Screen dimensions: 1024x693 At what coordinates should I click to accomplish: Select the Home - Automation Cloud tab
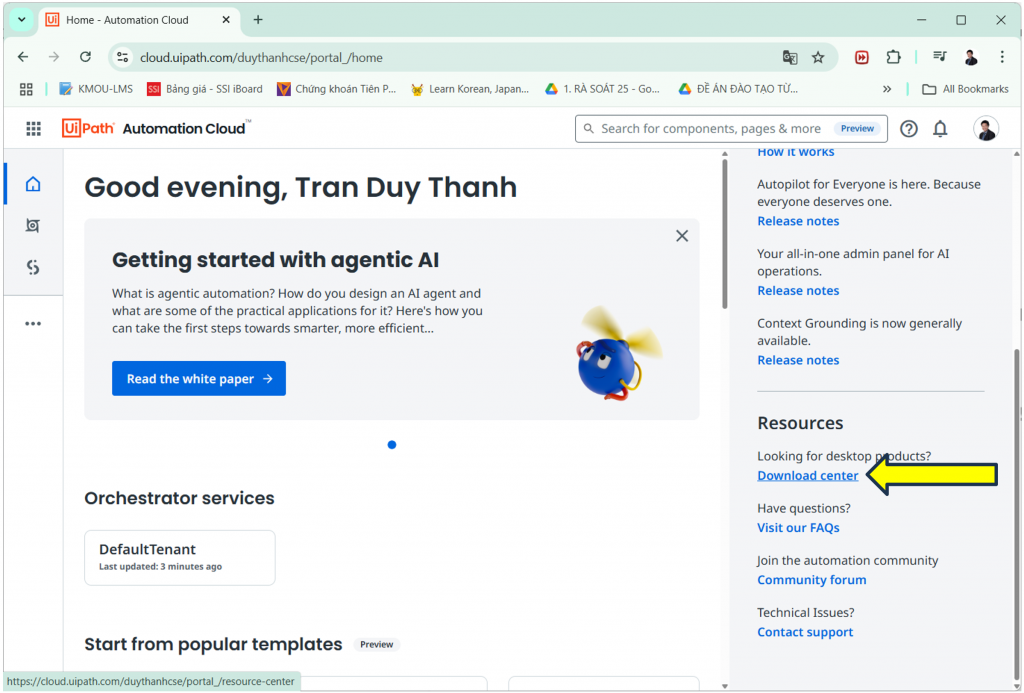coord(138,20)
